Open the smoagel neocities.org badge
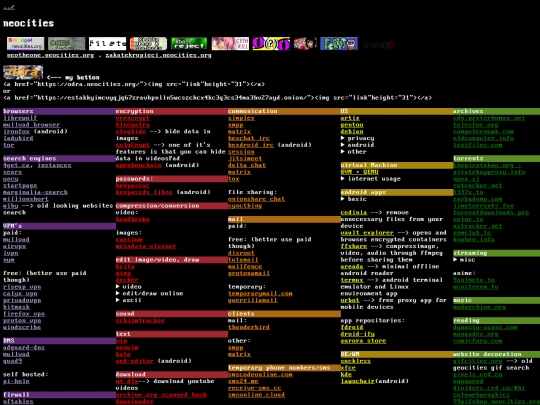 (26, 44)
